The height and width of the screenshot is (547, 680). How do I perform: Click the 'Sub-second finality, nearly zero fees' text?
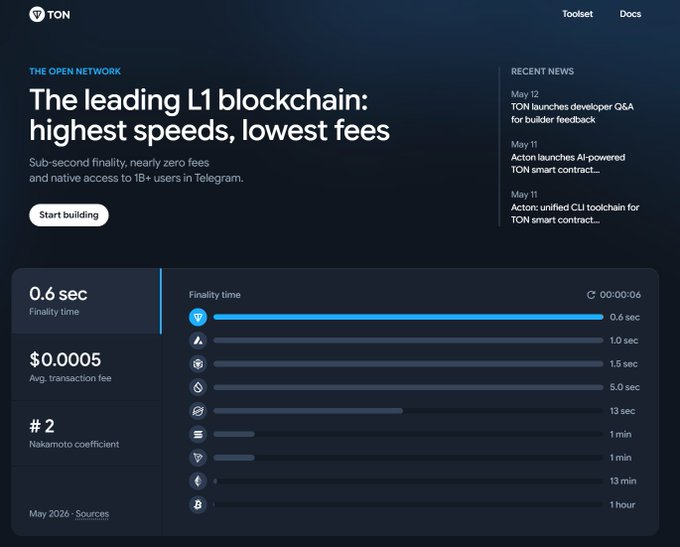(x=119, y=163)
